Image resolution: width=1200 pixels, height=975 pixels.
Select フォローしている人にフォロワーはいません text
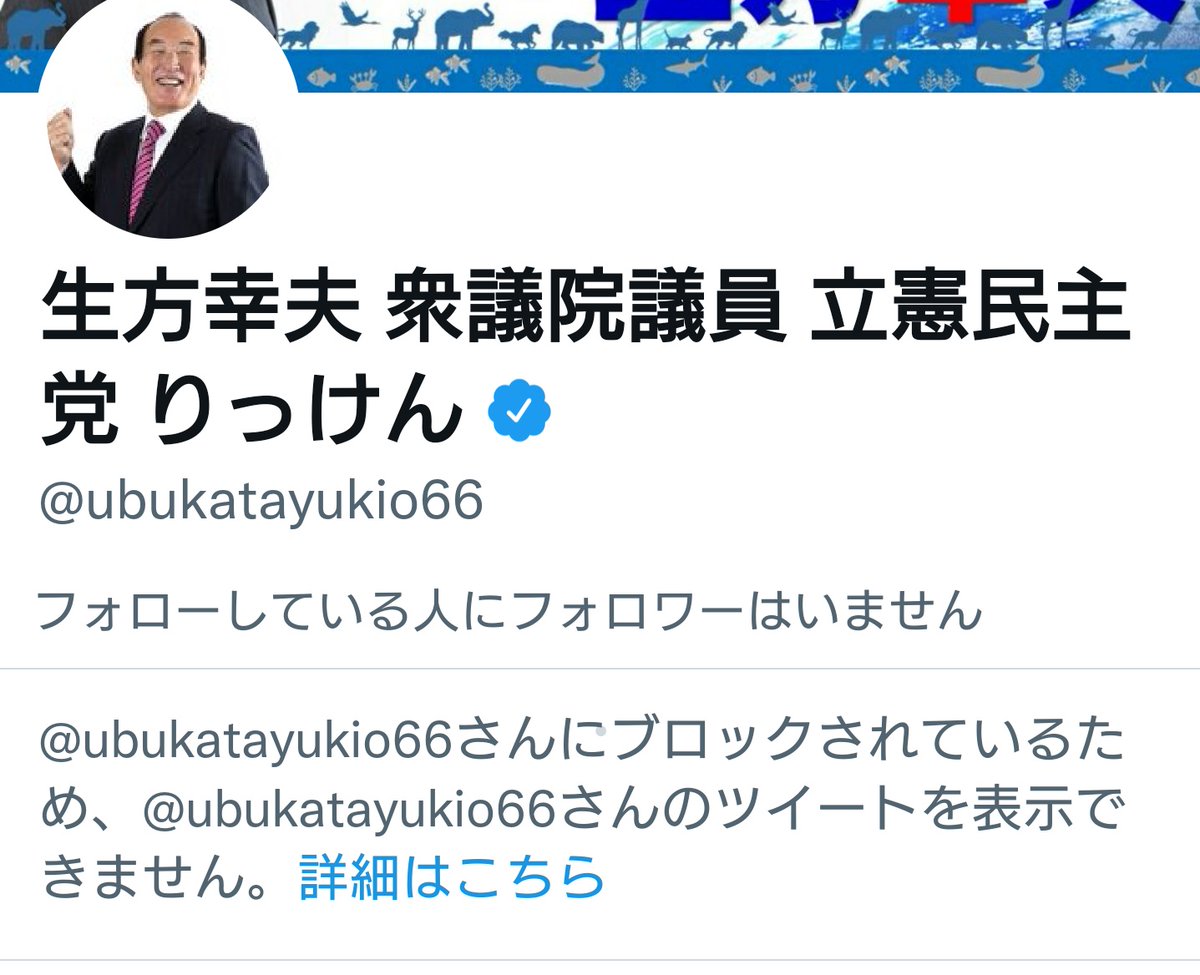pos(508,610)
